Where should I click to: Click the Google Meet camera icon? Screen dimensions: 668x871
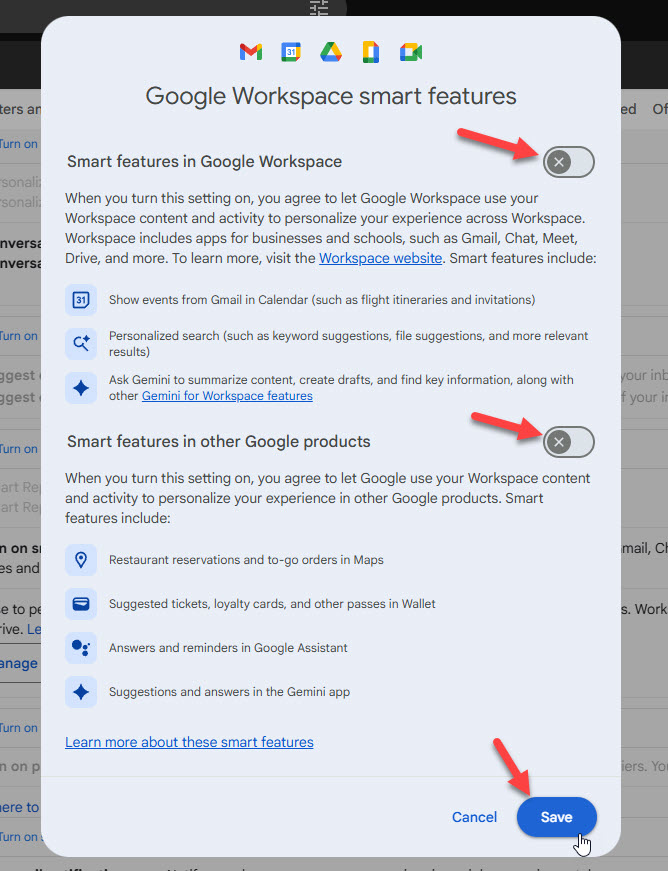coord(410,52)
